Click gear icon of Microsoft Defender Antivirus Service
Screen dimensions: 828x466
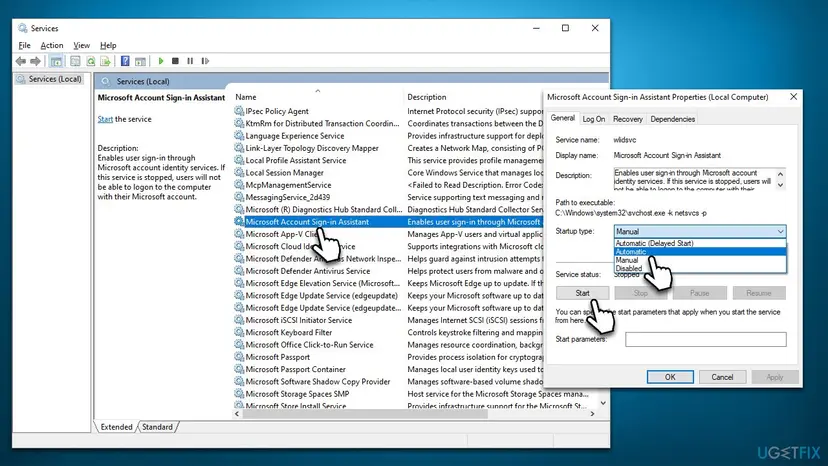239,271
